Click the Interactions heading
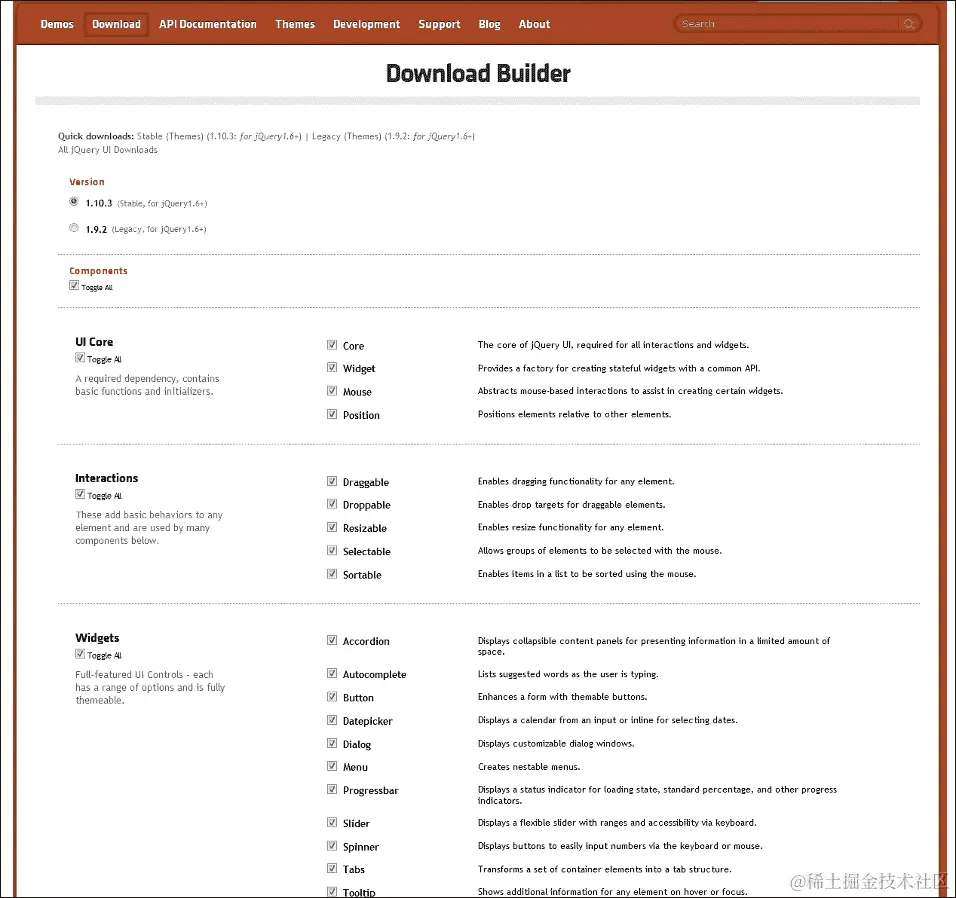Screen dimensions: 956x898 pos(107,478)
